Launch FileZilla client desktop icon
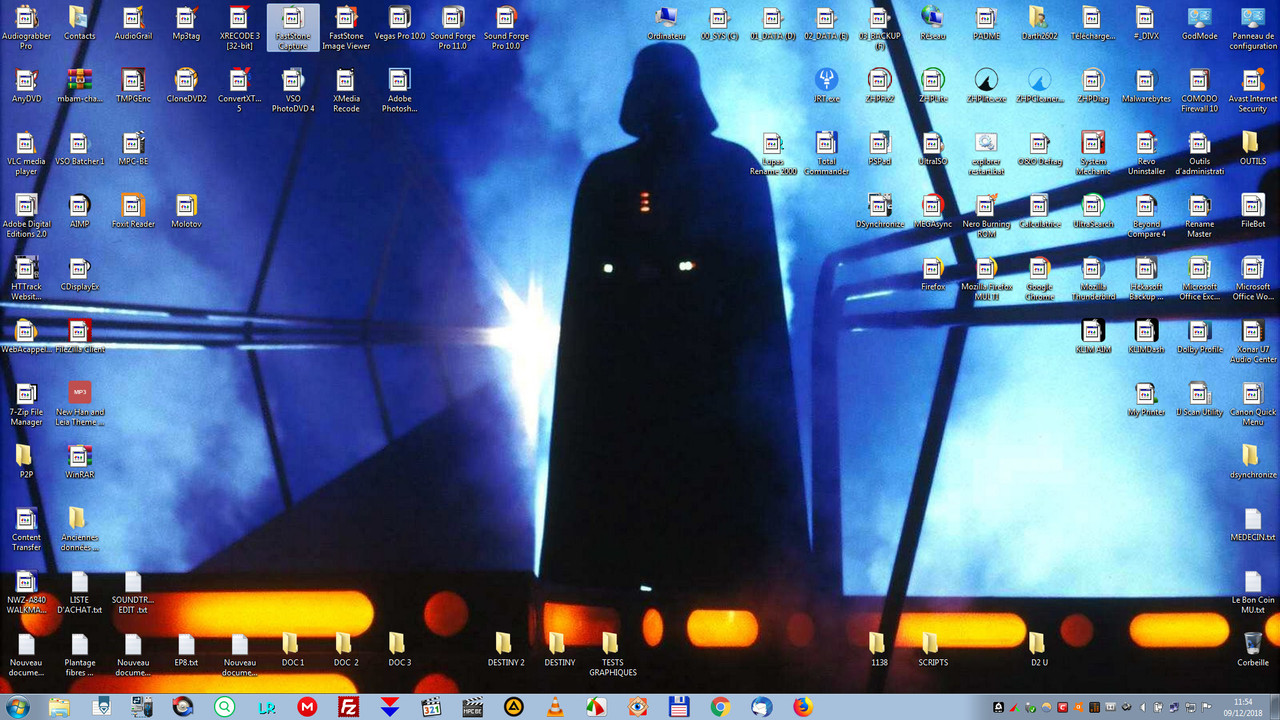 (x=79, y=336)
